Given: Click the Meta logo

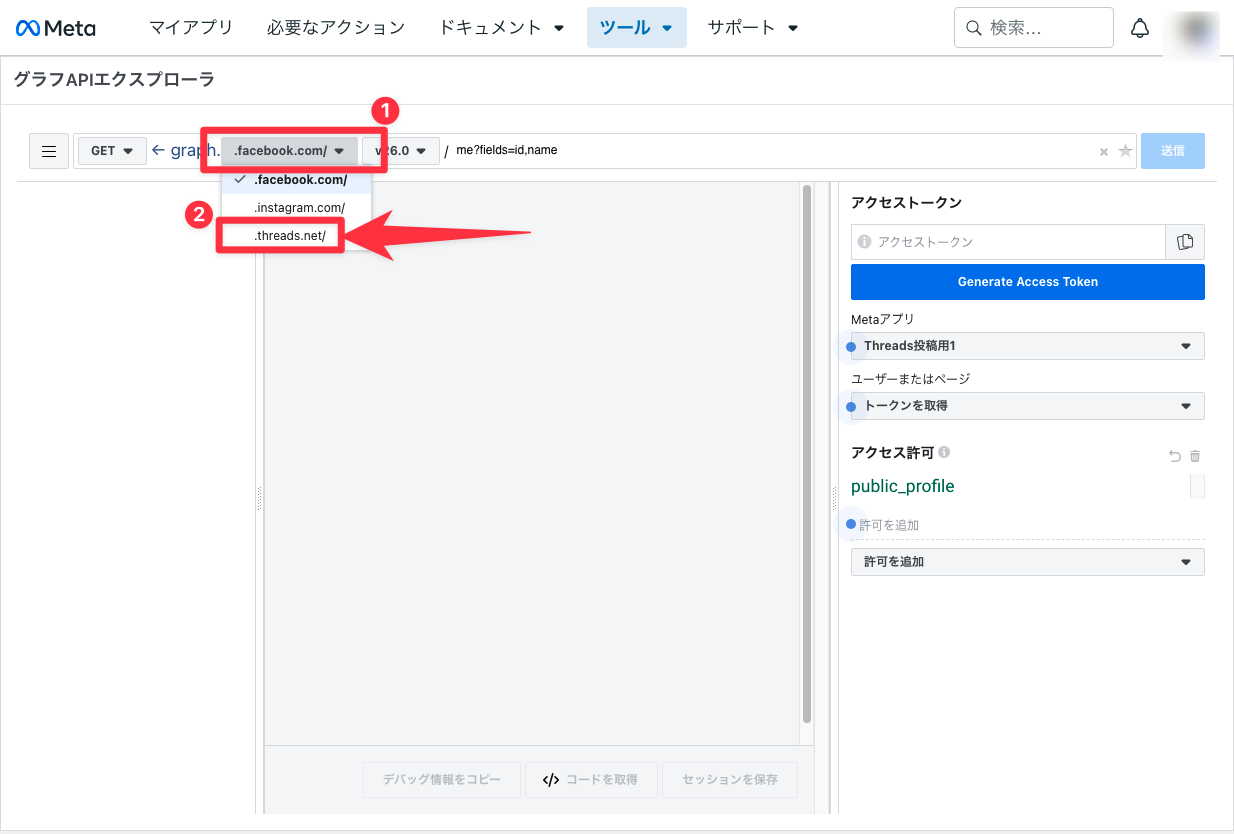Looking at the screenshot, I should click(56, 28).
